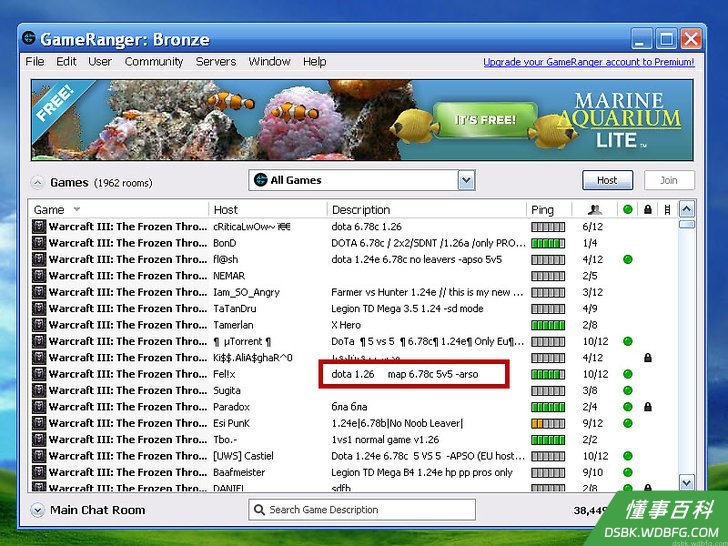
Task: Click Warcraft icon in TaTanDru row
Action: 39,308
